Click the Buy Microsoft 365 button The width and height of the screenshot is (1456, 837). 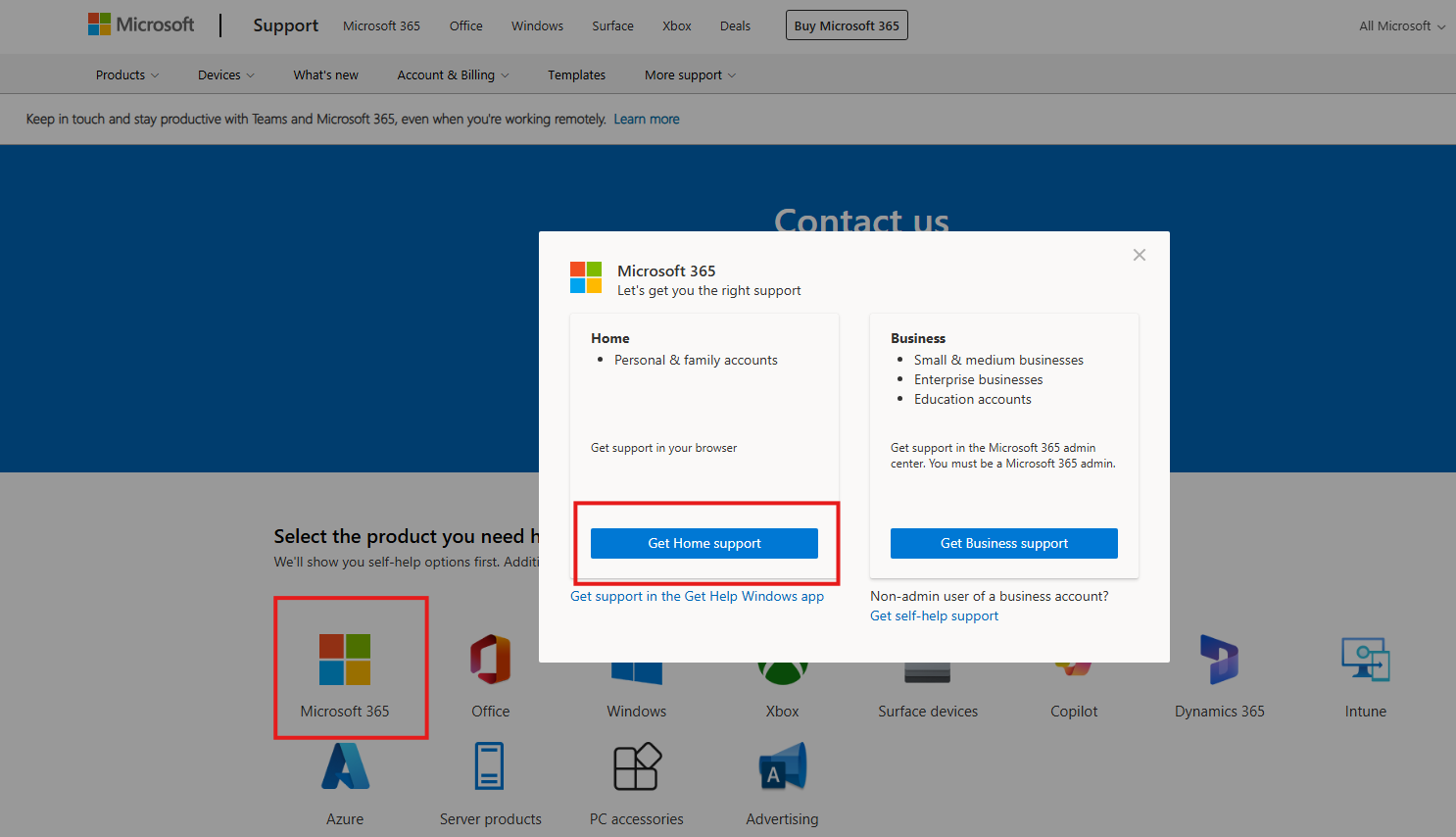click(x=847, y=25)
